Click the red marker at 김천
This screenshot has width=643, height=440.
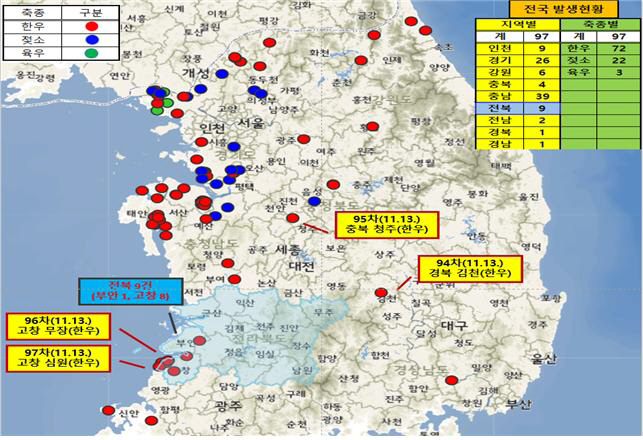click(x=381, y=292)
